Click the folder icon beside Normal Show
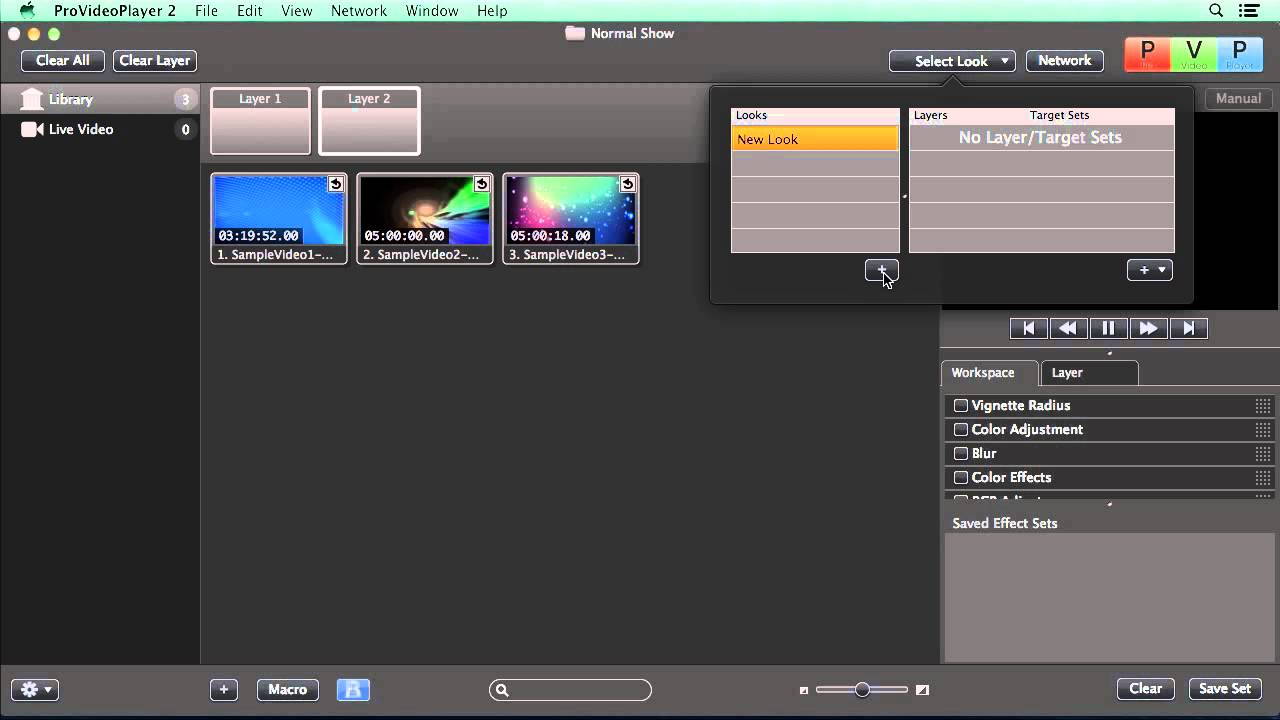 pyautogui.click(x=575, y=33)
